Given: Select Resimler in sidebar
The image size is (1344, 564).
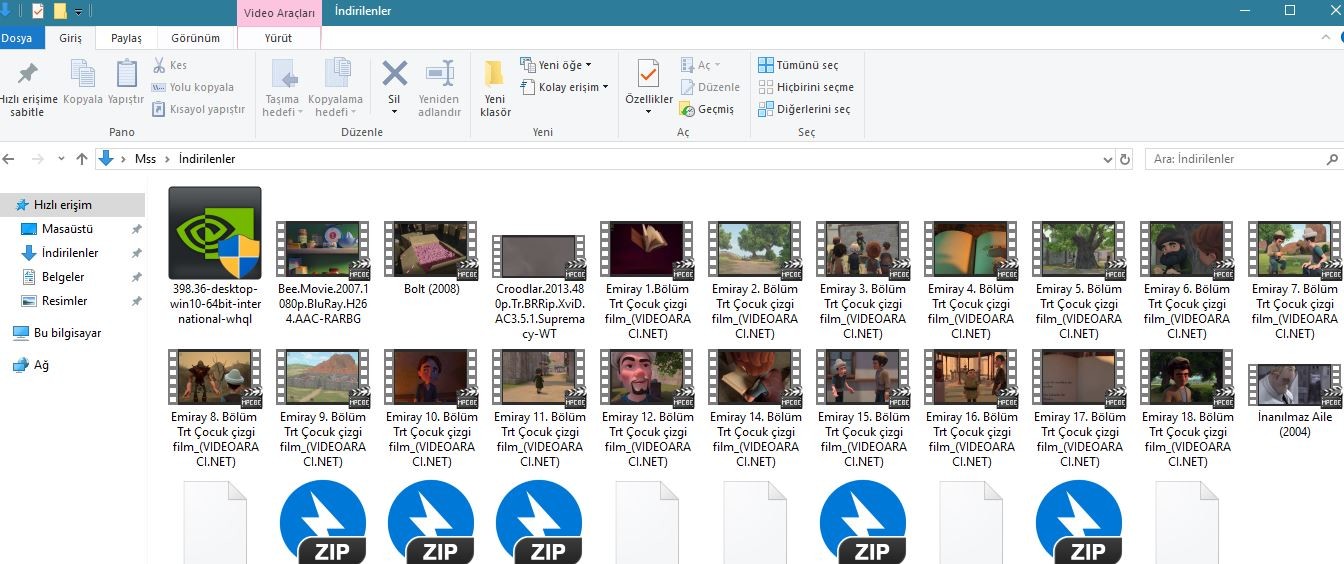Looking at the screenshot, I should pyautogui.click(x=72, y=301).
